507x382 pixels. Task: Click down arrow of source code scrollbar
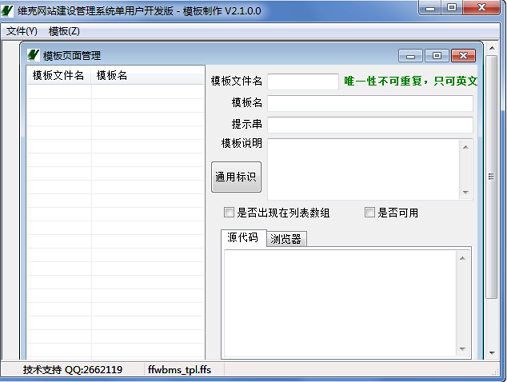click(462, 349)
